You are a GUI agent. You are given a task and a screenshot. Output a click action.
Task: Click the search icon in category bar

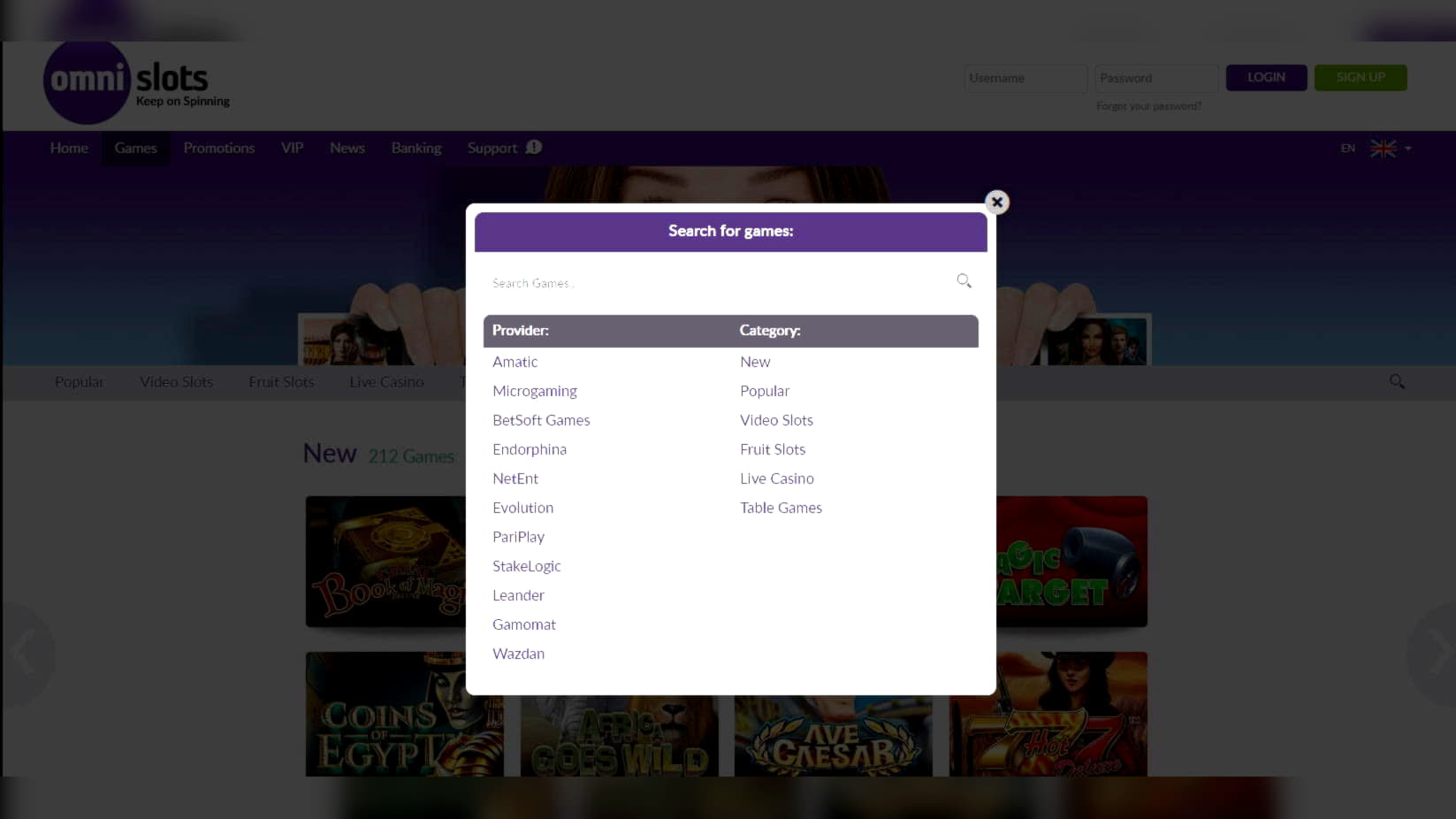coord(1397,381)
